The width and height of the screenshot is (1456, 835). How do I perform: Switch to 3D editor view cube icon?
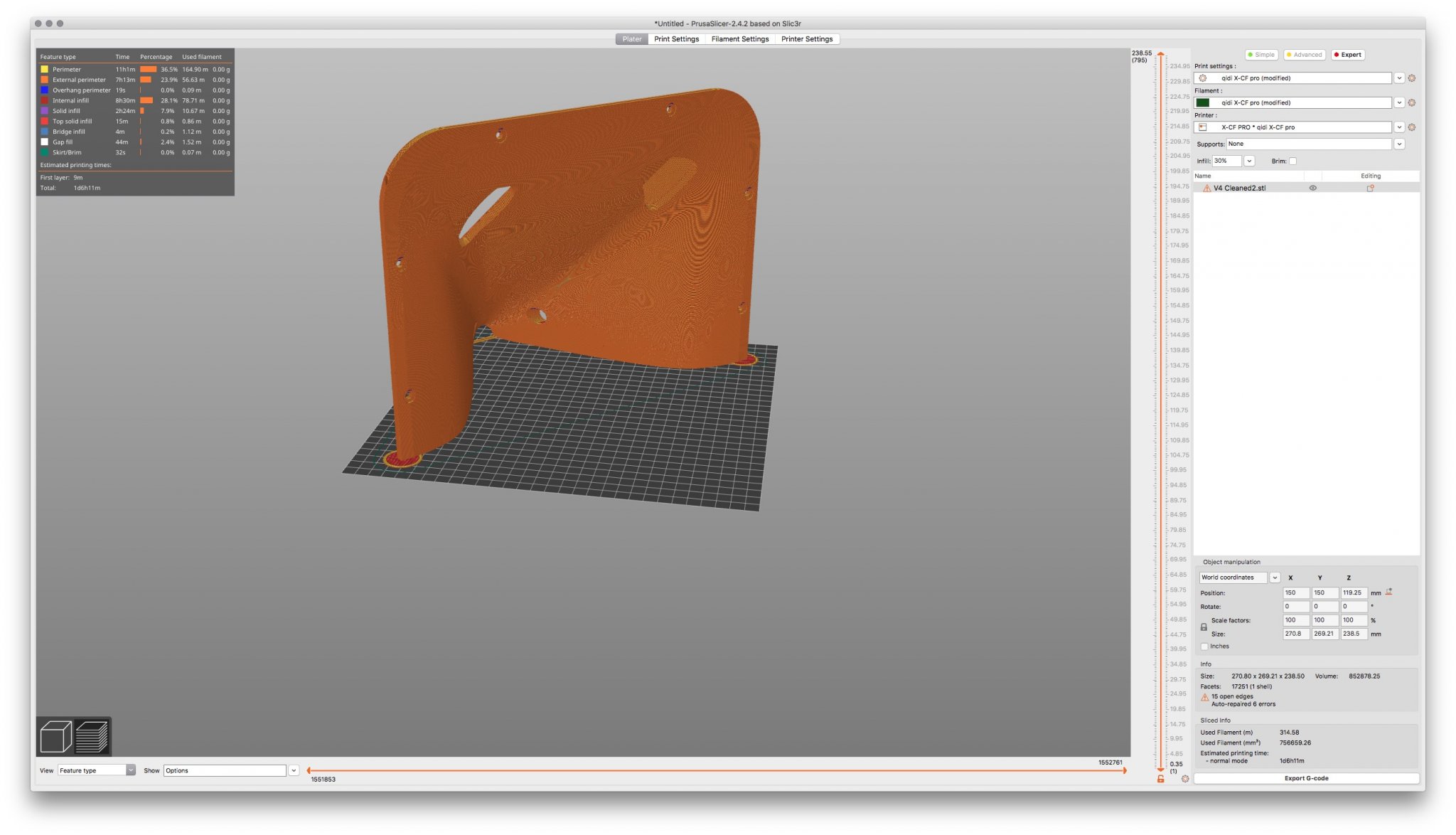[55, 736]
